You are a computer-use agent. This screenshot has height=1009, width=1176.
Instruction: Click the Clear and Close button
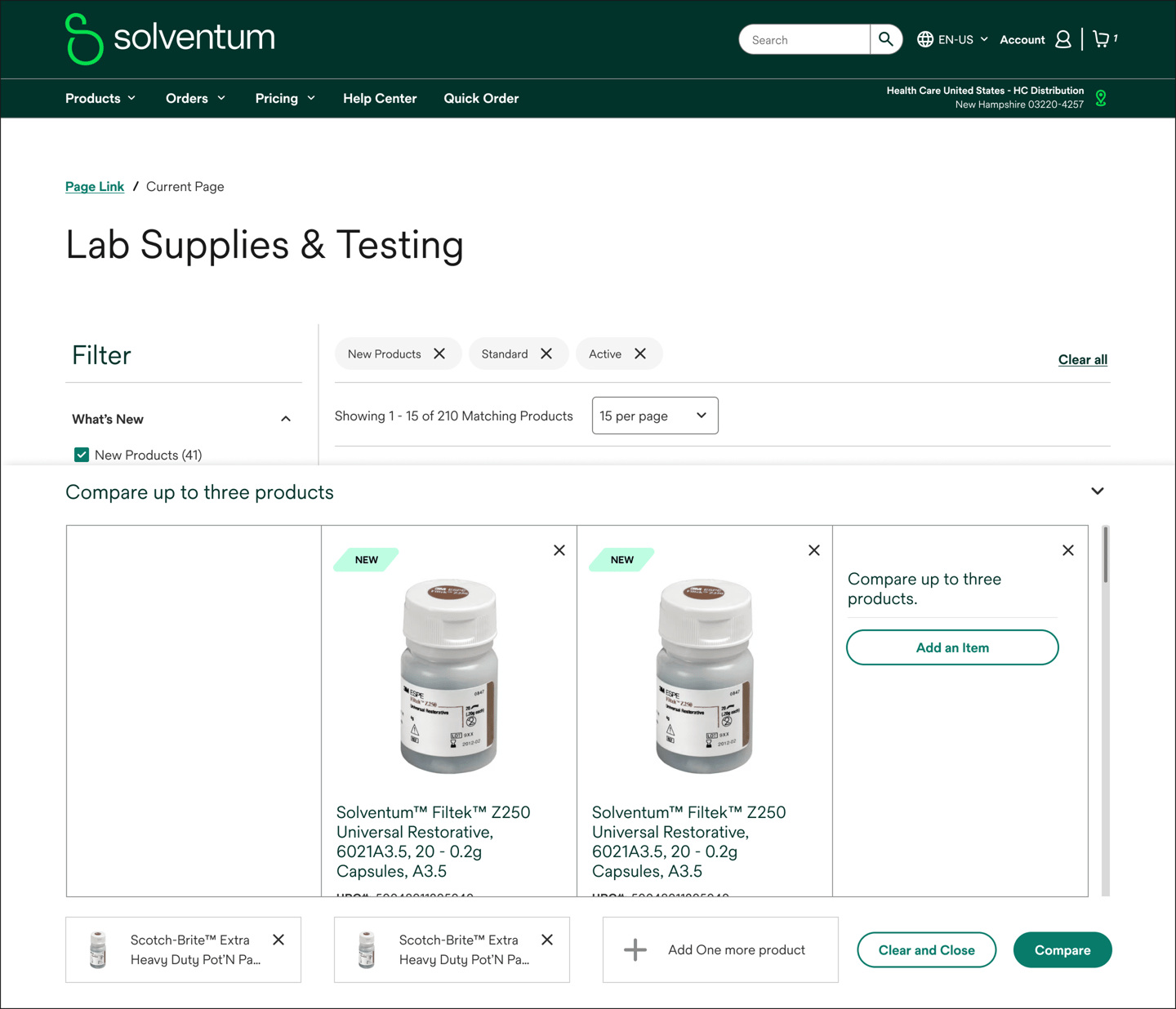click(927, 950)
